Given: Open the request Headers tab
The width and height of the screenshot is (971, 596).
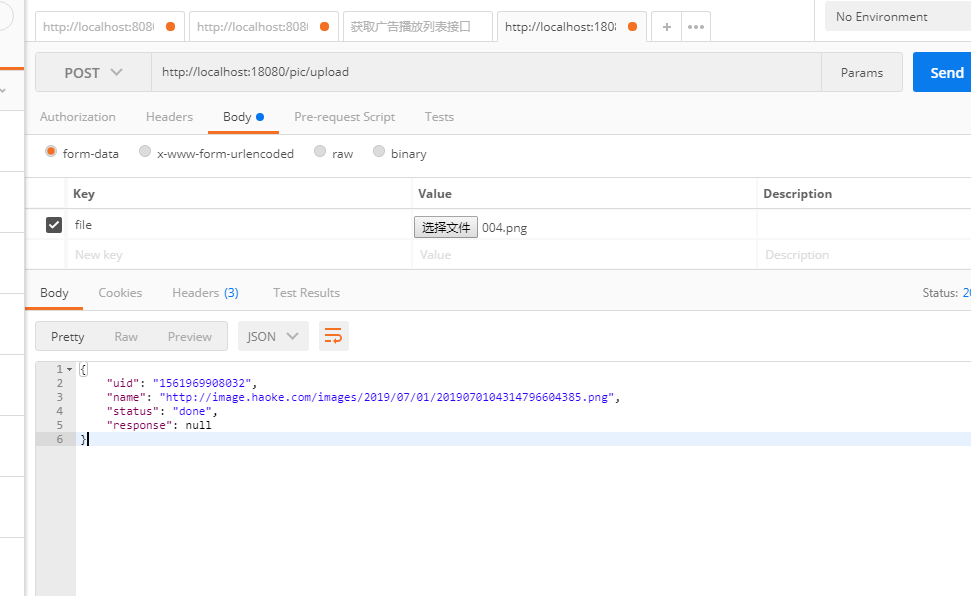Looking at the screenshot, I should click(x=169, y=116).
